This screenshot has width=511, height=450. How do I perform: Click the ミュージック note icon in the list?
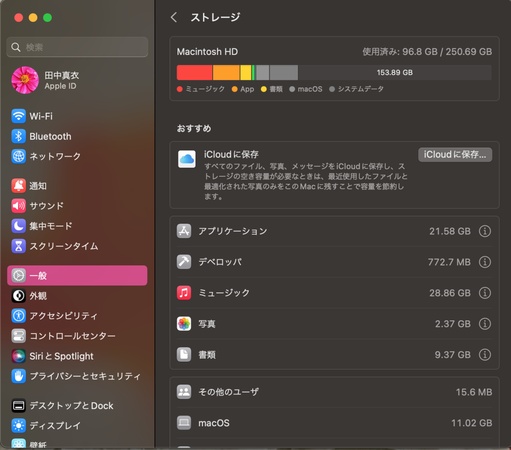(184, 293)
